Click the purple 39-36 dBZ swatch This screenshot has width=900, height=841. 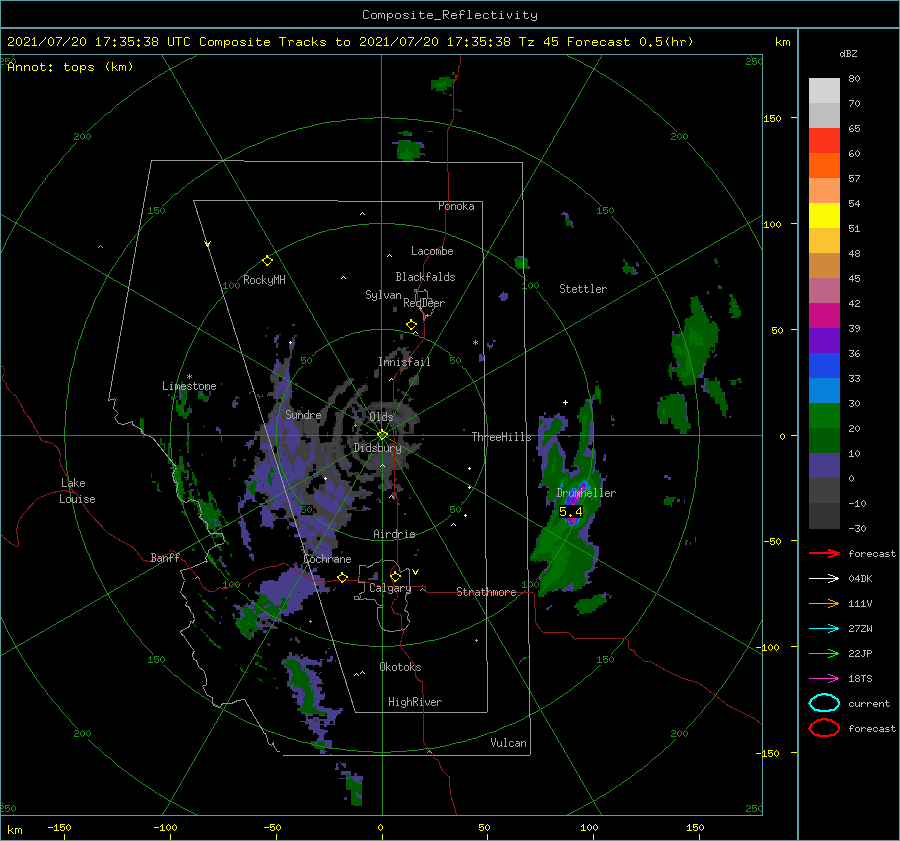pos(824,341)
